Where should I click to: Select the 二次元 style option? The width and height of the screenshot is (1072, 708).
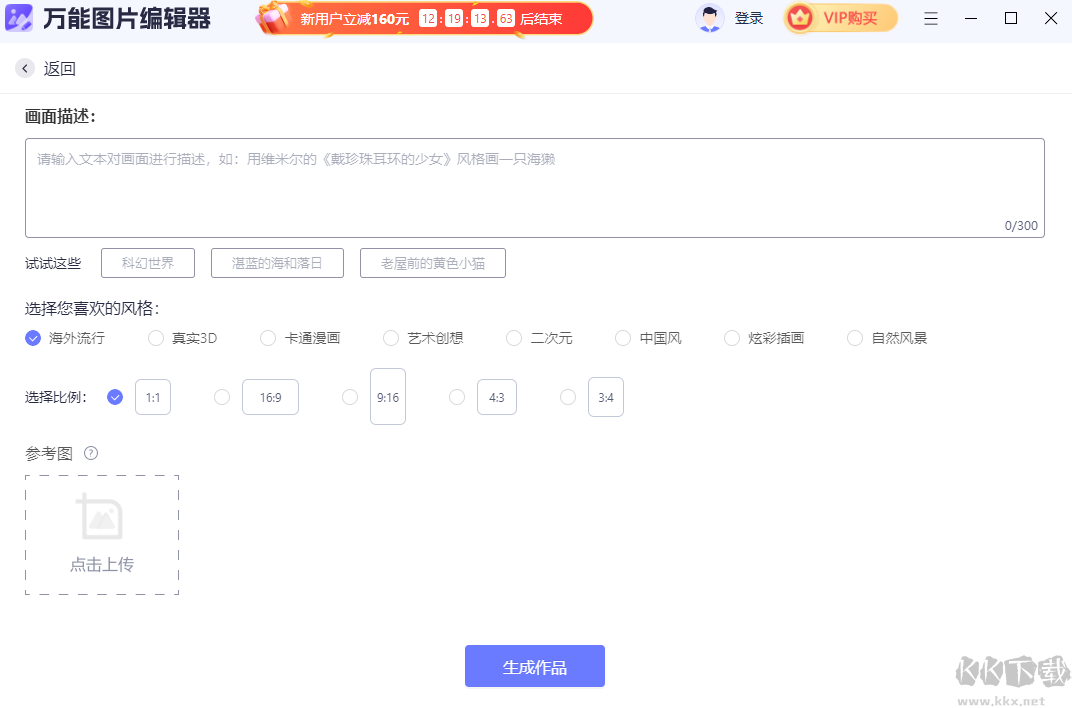(513, 338)
